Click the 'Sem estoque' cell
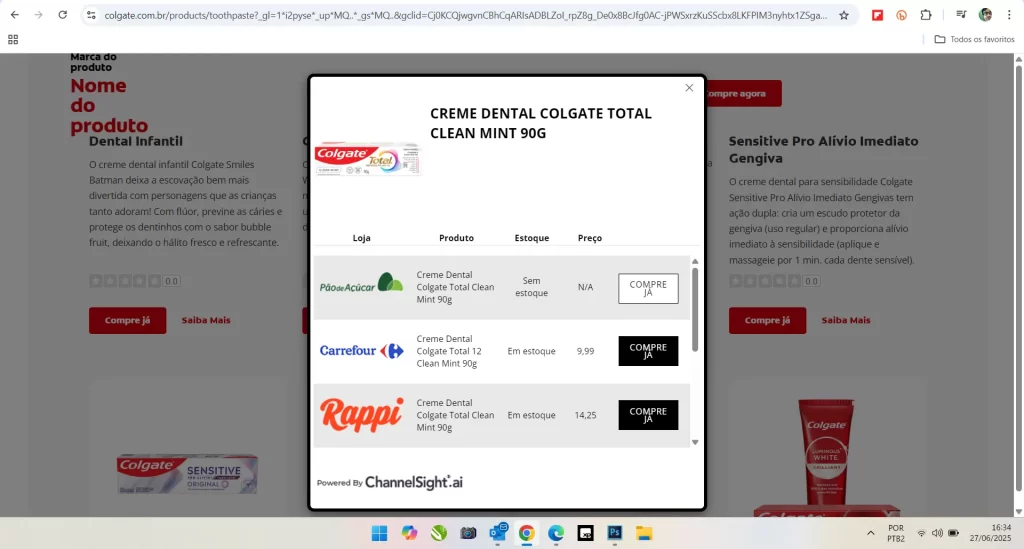 pos(532,287)
